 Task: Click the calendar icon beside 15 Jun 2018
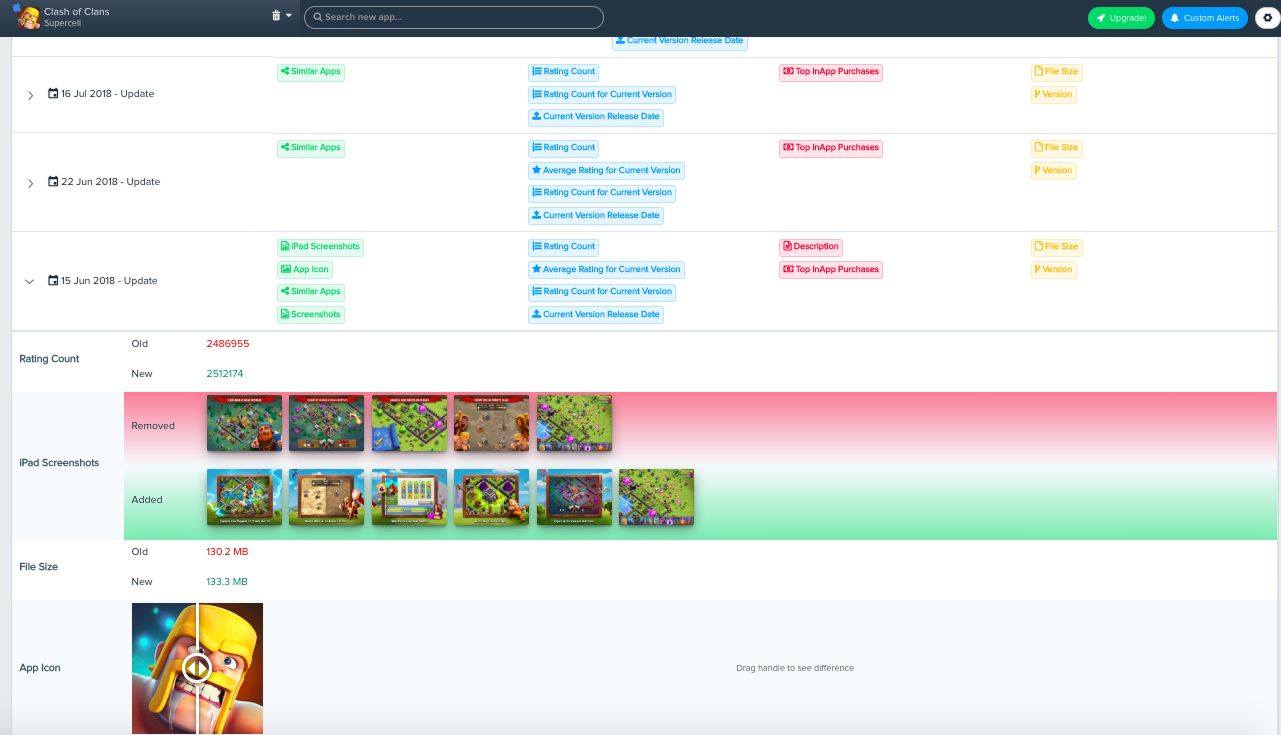(x=53, y=280)
